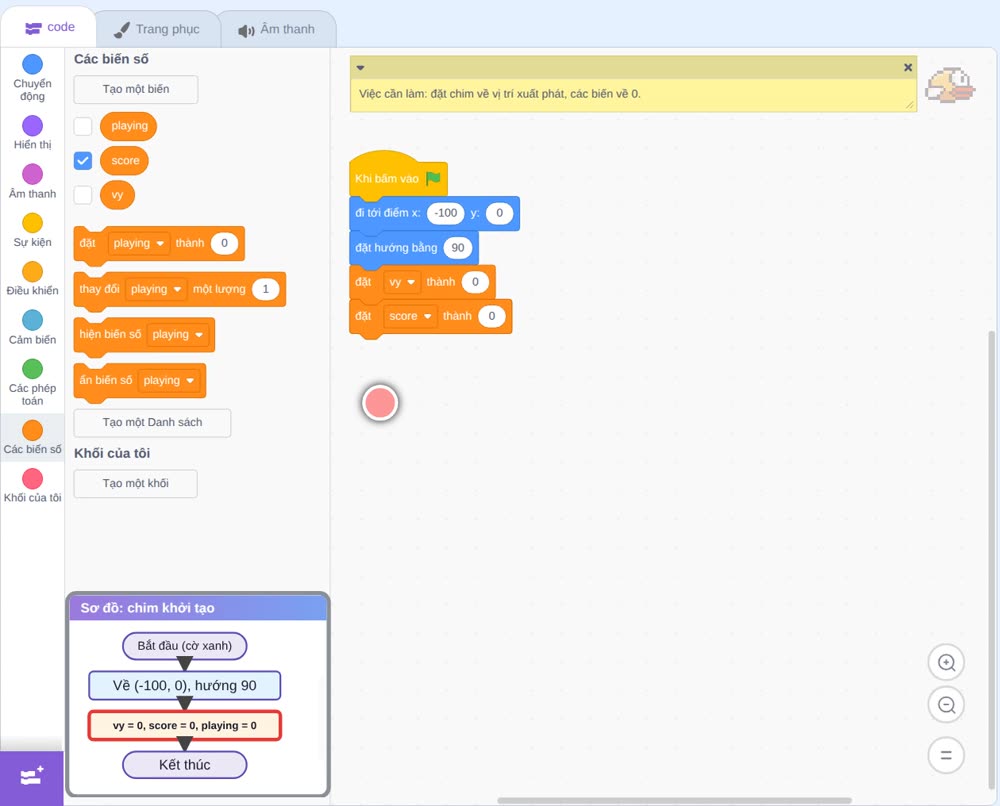Click the value field in thay đổi block
The image size is (1000, 806).
point(265,289)
